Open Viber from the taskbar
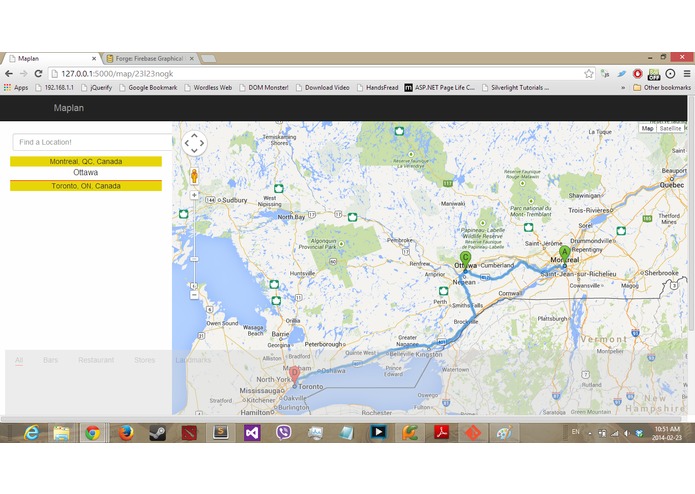The height and width of the screenshot is (494, 695). click(284, 432)
